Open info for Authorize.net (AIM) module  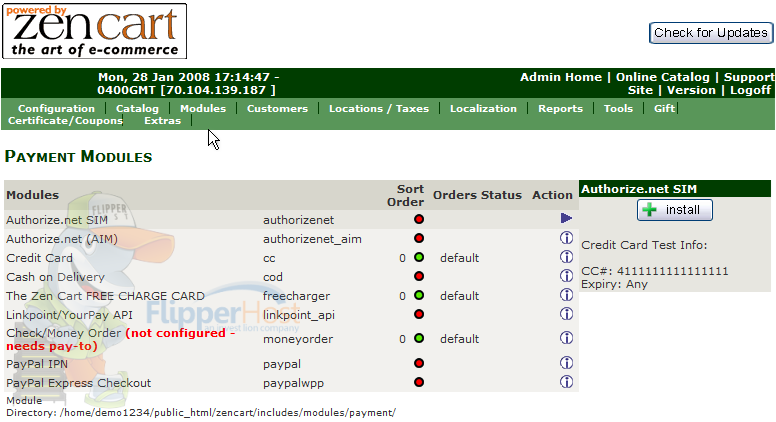pyautogui.click(x=566, y=238)
